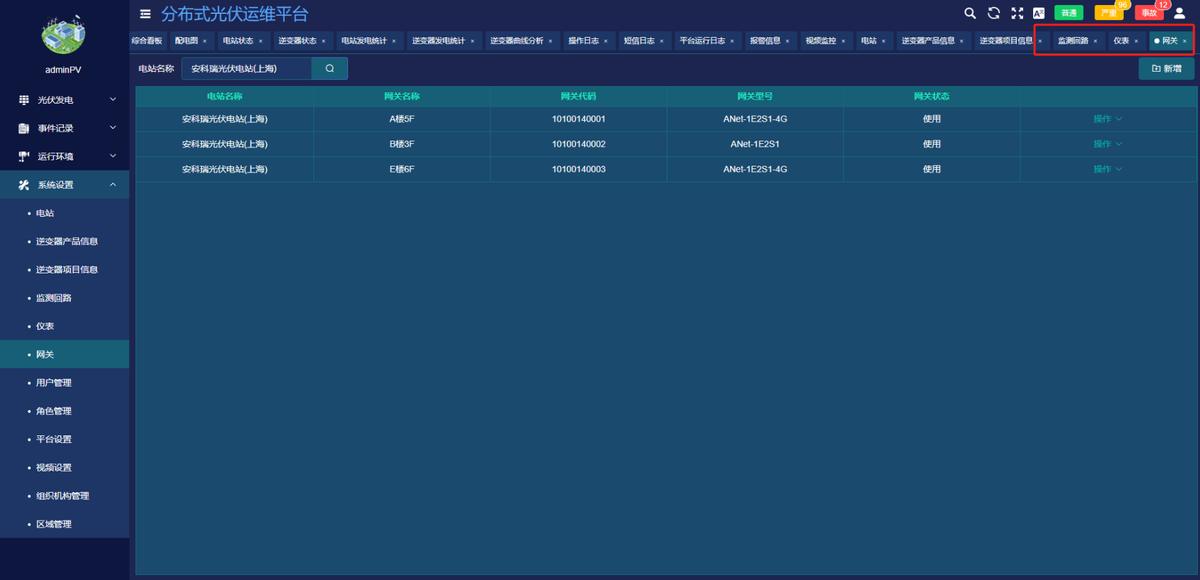The image size is (1200, 580).
Task: Click the 新增 button
Action: click(1166, 69)
